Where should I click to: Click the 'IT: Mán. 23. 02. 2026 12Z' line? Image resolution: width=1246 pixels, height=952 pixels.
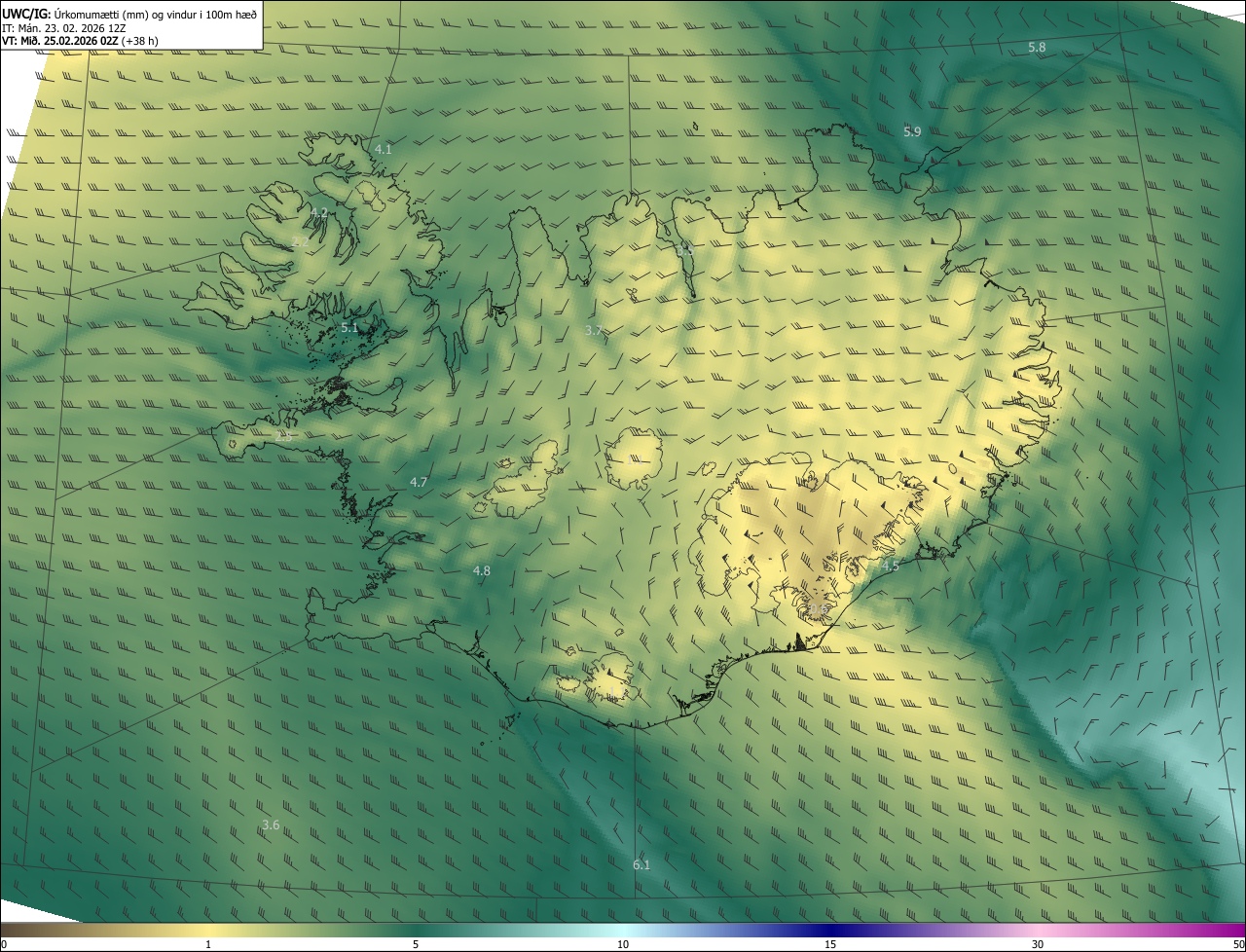[64, 27]
